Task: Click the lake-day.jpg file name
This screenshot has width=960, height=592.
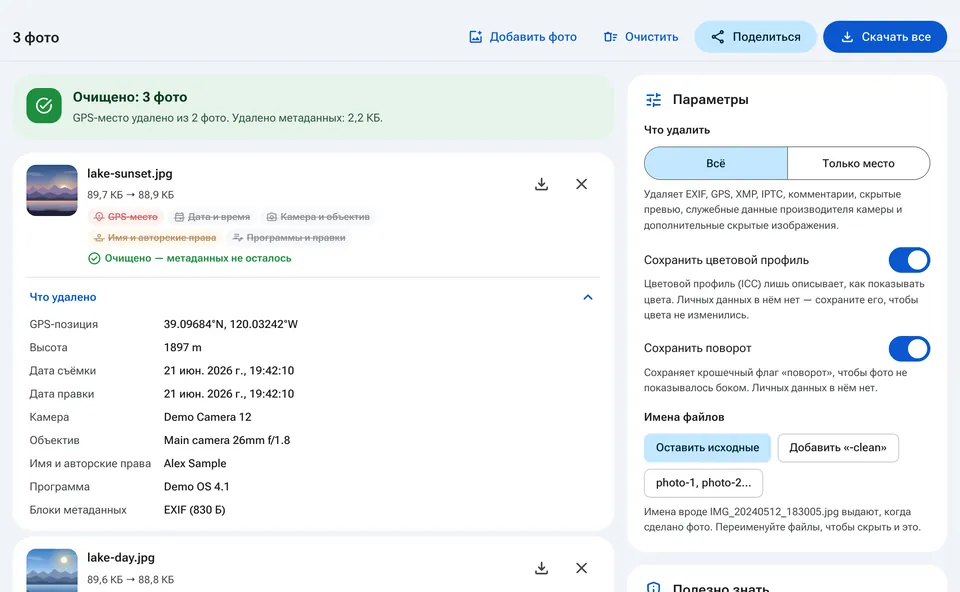Action: pos(121,558)
